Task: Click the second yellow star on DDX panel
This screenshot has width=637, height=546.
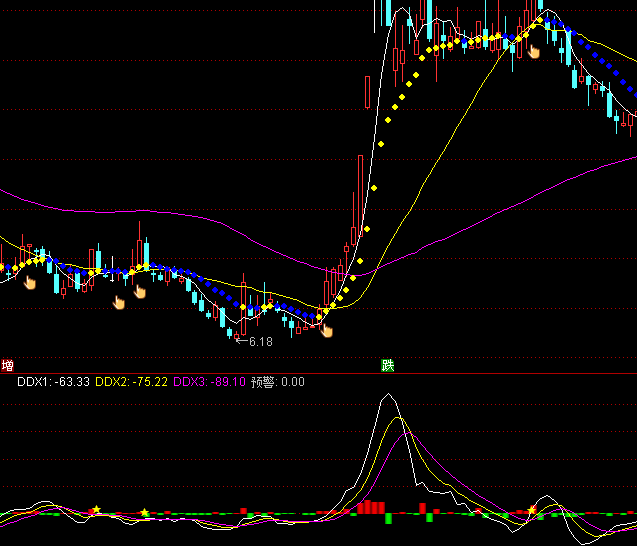Action: click(145, 513)
